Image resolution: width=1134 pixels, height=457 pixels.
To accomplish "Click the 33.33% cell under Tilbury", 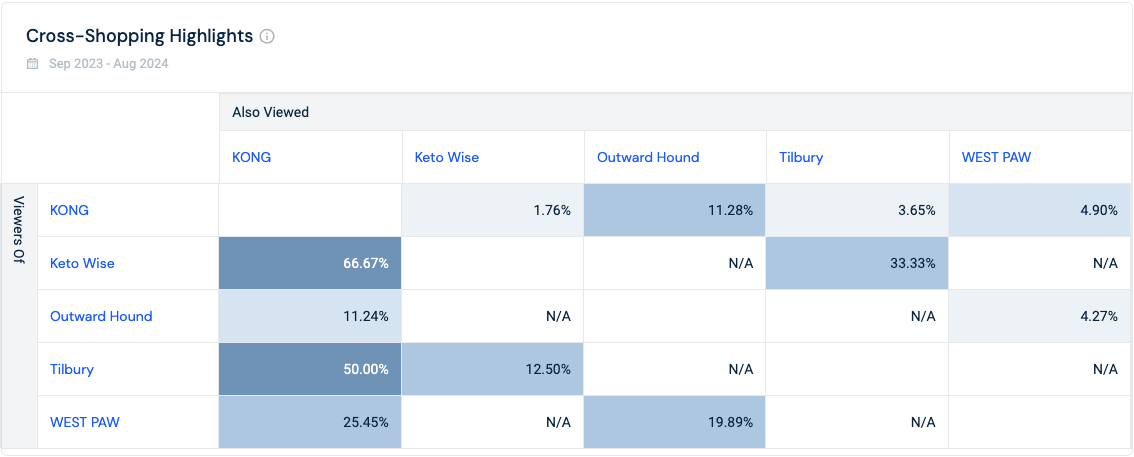I will (x=857, y=263).
